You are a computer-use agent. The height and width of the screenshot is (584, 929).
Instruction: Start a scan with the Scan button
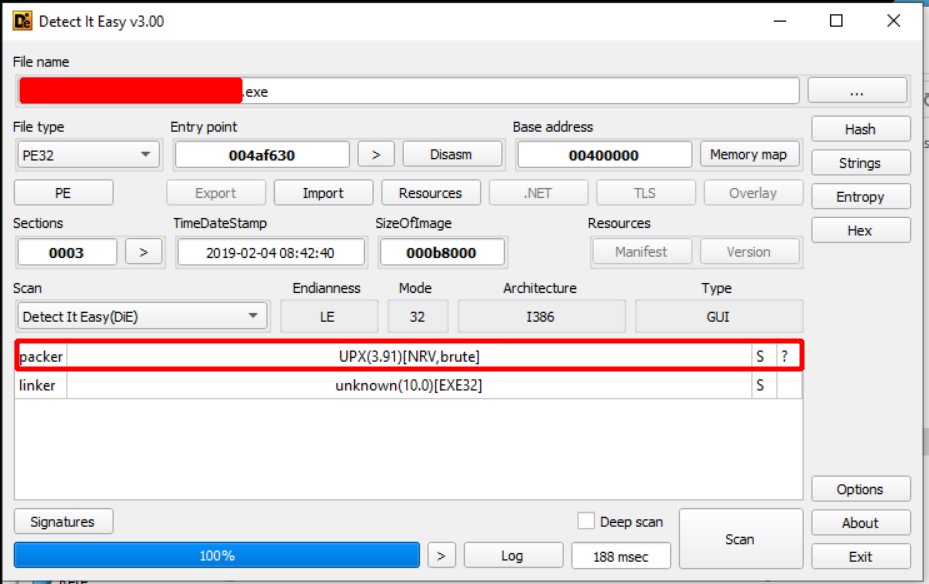[x=741, y=539]
